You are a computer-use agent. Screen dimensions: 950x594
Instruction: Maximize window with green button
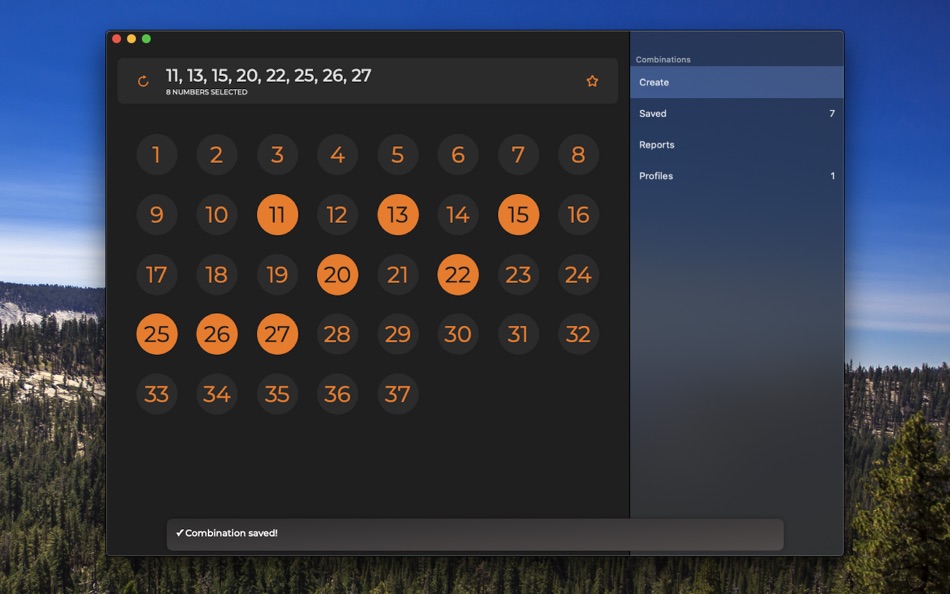click(x=146, y=39)
